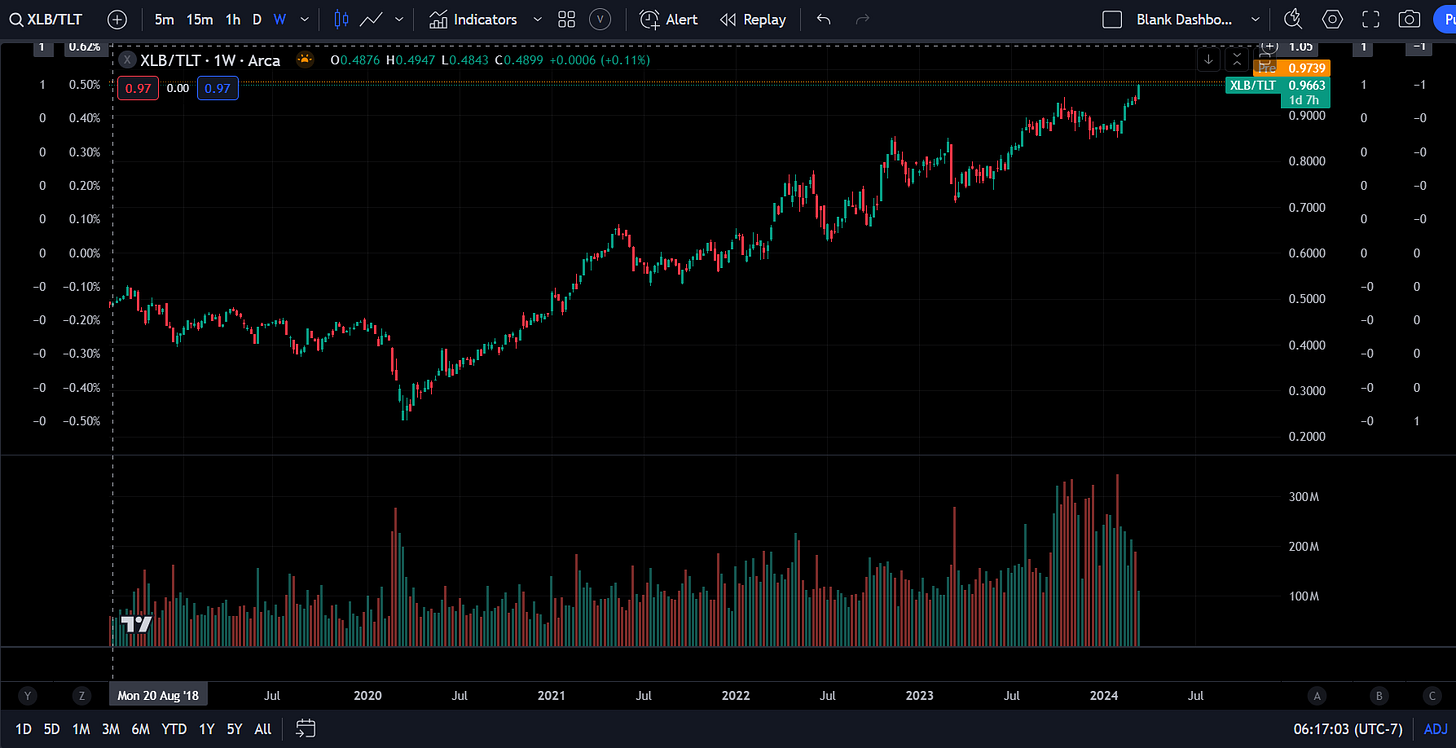Switch to the D daily timeframe
Image resolution: width=1456 pixels, height=748 pixels.
[x=257, y=19]
